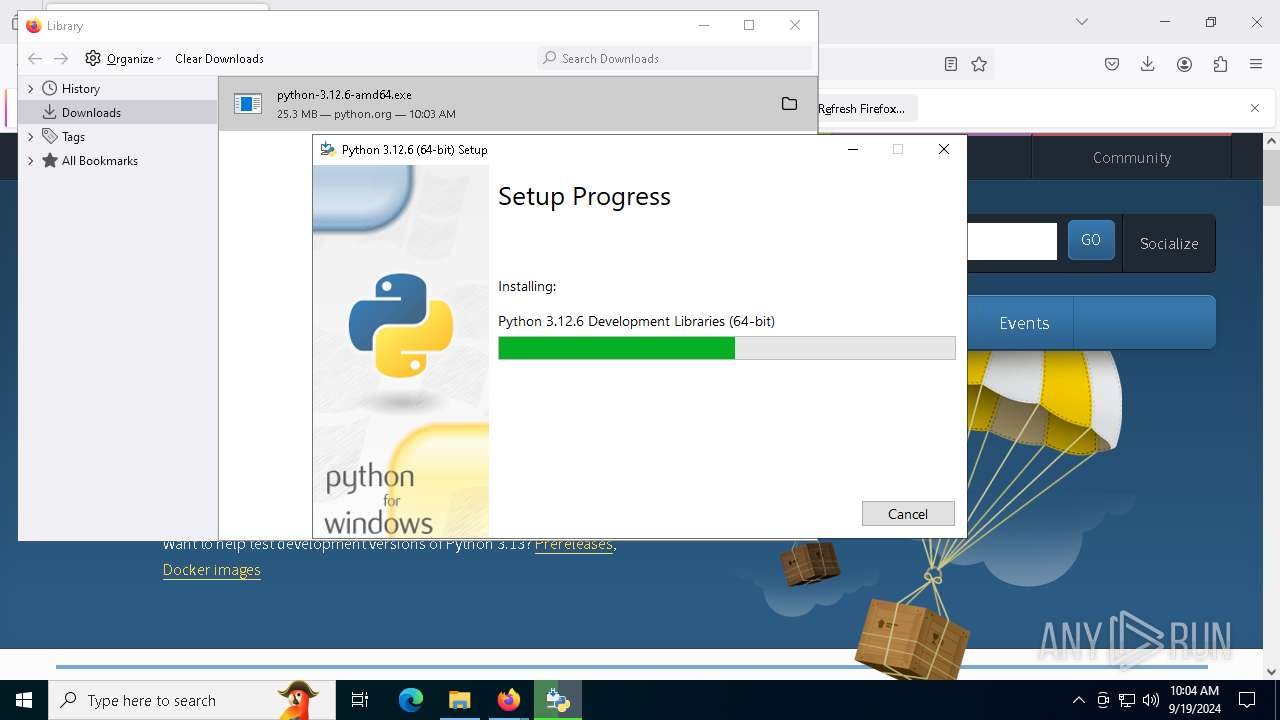This screenshot has height=720, width=1280.
Task: Dismiss the Refresh Firefox notification bar
Action: pyautogui.click(x=1255, y=108)
